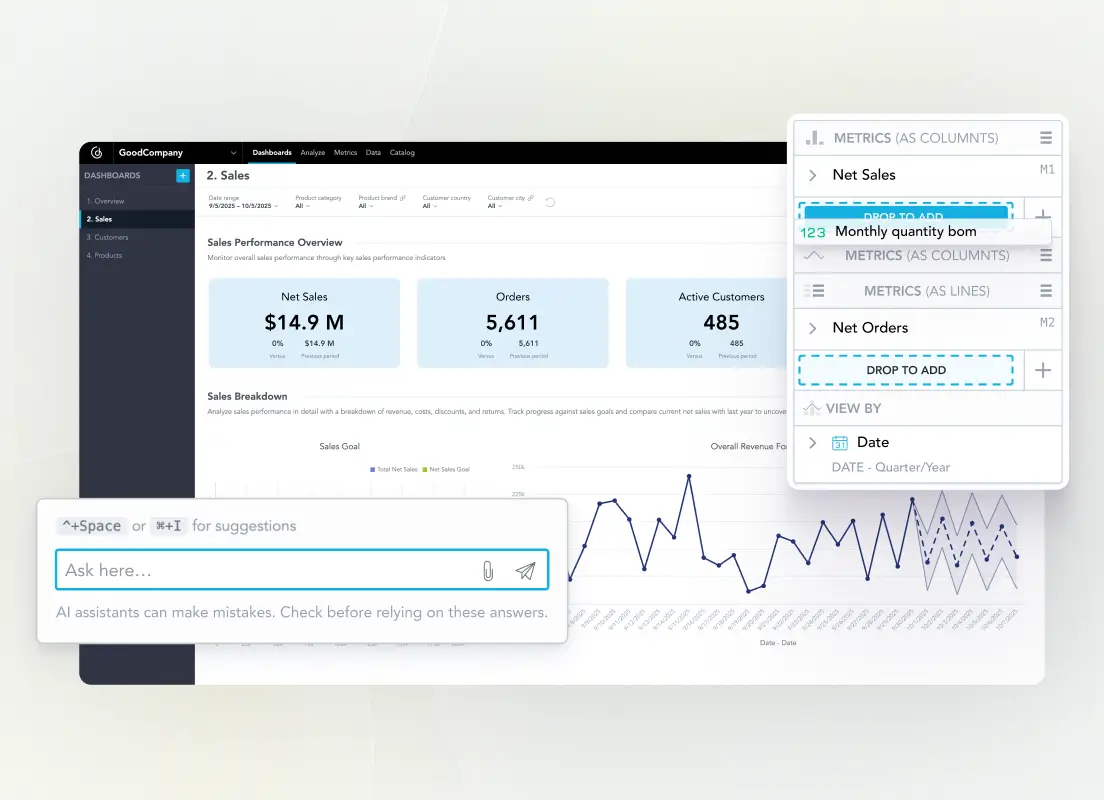Open the workspace switcher chevron next to GoodCompany
Viewport: 1104px width, 800px height.
point(234,152)
